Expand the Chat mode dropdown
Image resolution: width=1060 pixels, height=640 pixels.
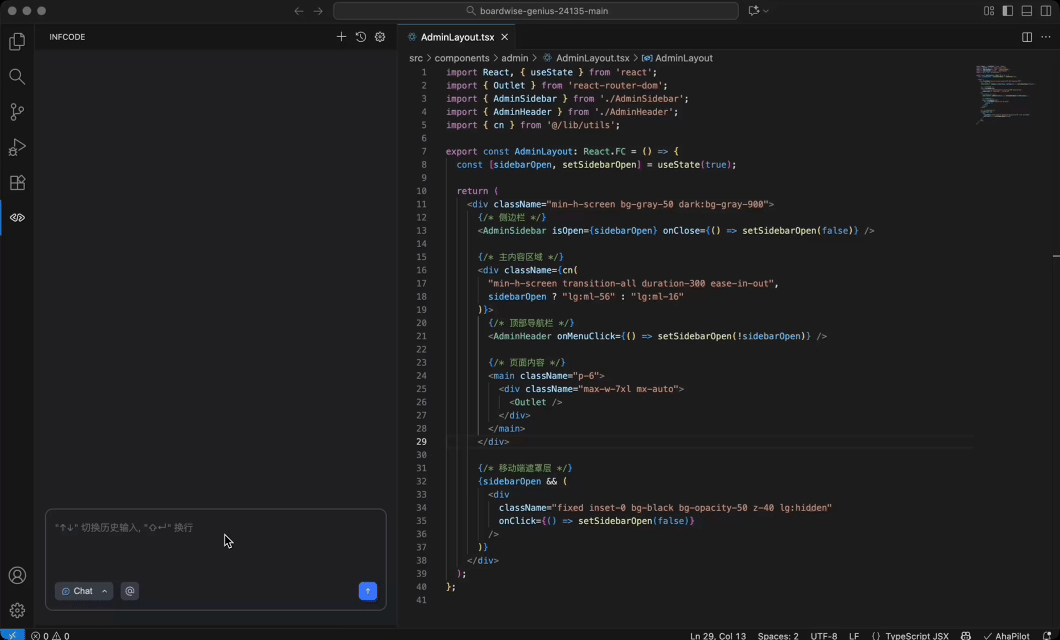coord(83,591)
